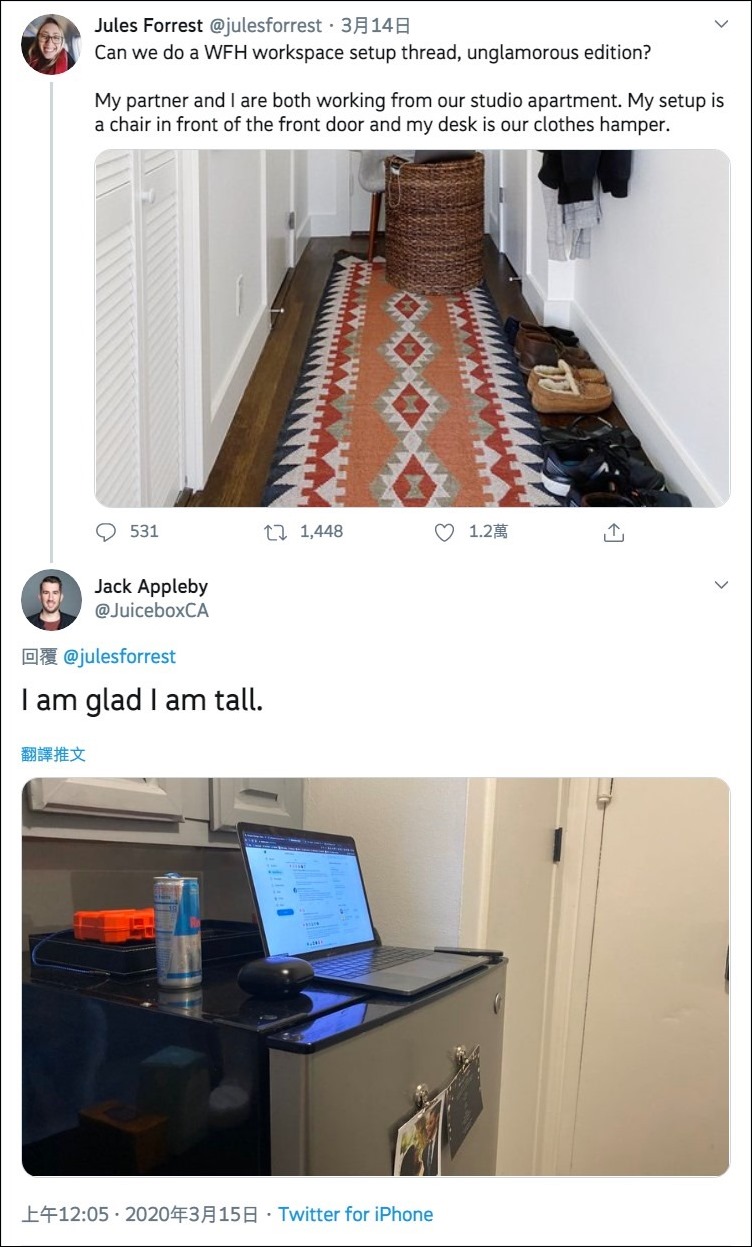Click the Jules Forrest display name
The image size is (752, 1247).
149,25
